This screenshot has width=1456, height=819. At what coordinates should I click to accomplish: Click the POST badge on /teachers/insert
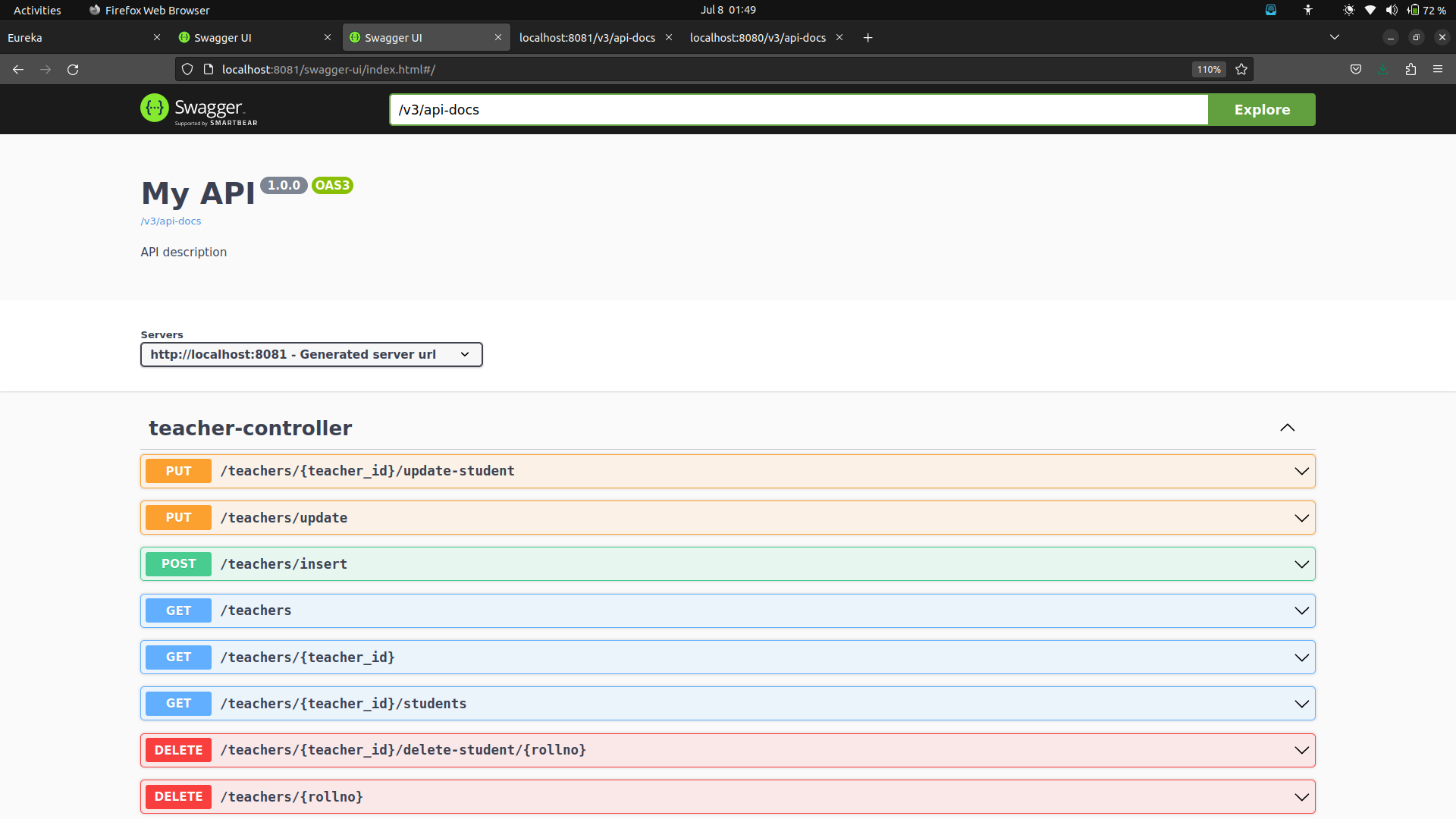177,563
